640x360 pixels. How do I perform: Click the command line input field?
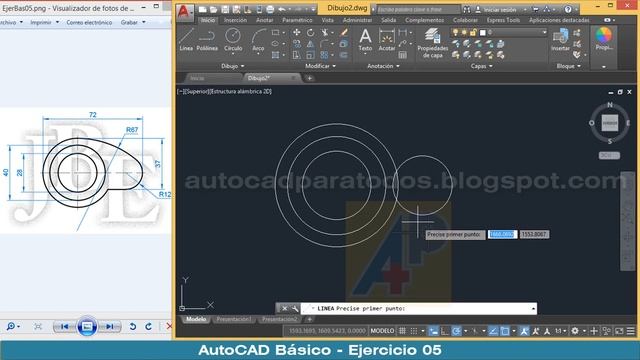[418, 309]
